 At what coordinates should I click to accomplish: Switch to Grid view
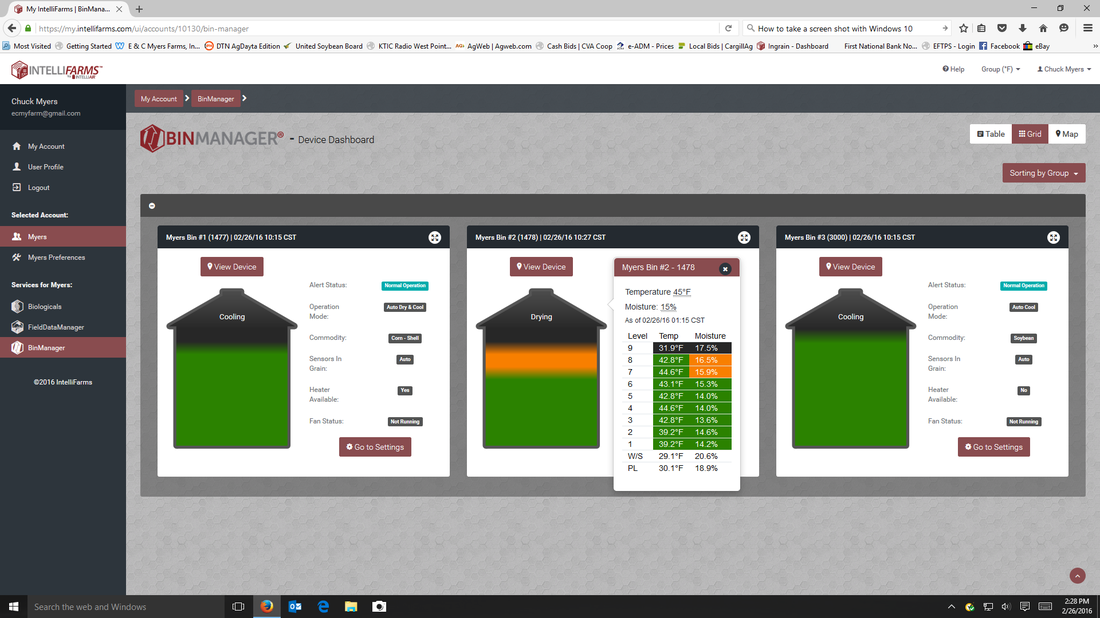coord(1030,134)
